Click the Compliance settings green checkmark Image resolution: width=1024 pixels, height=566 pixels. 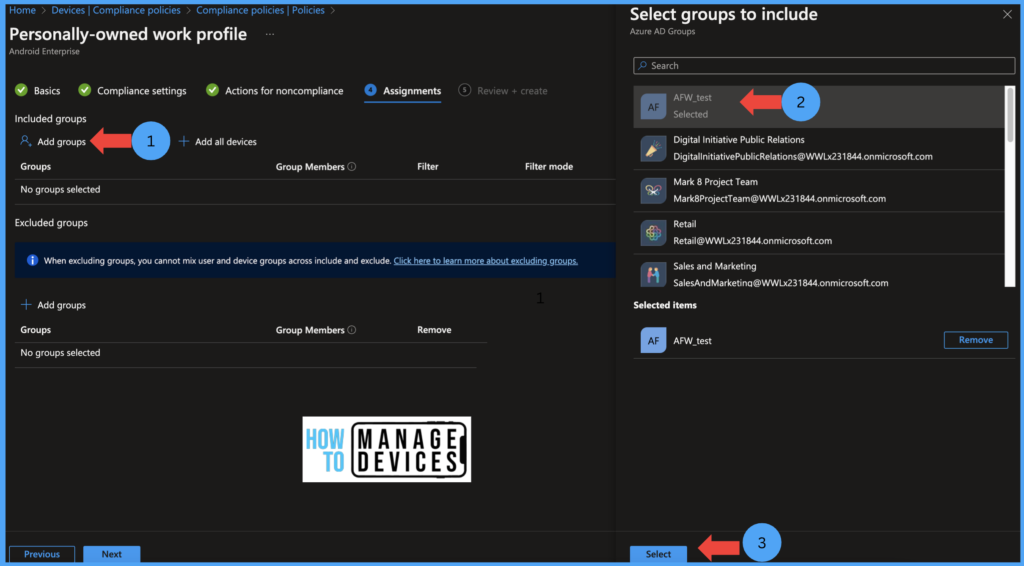click(84, 90)
